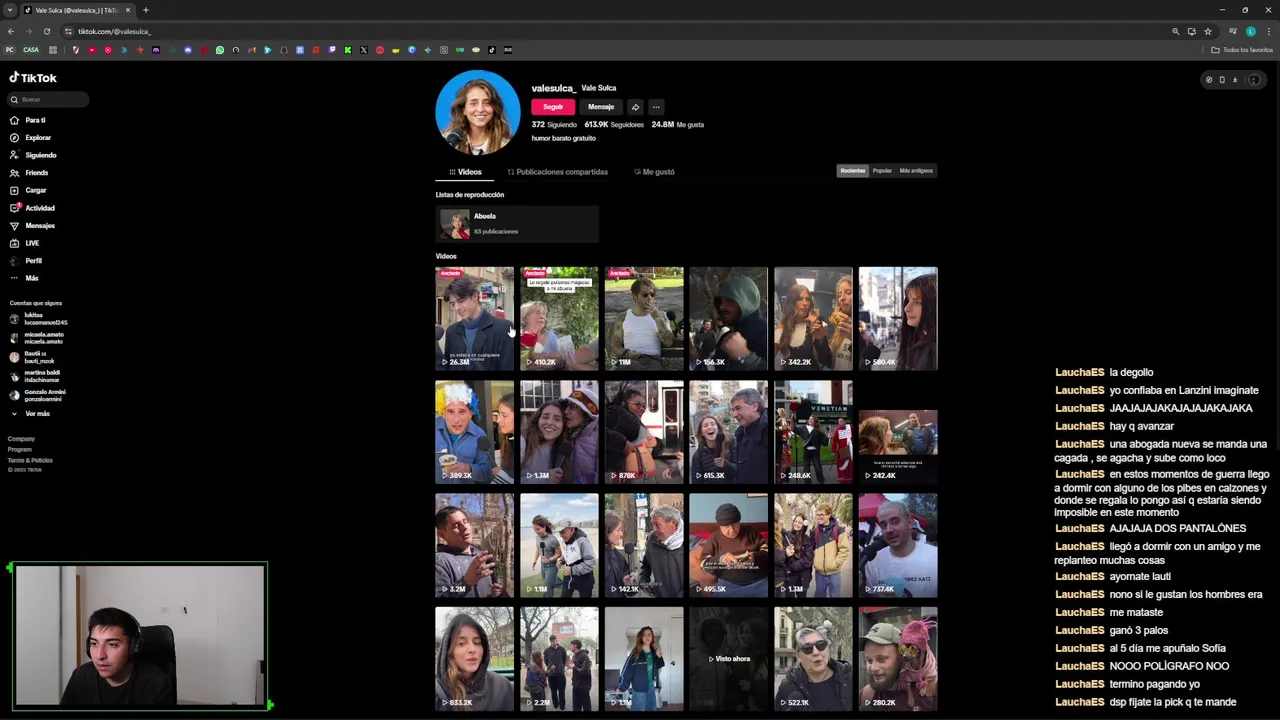Open the tab search dropdown arrow

click(10, 10)
